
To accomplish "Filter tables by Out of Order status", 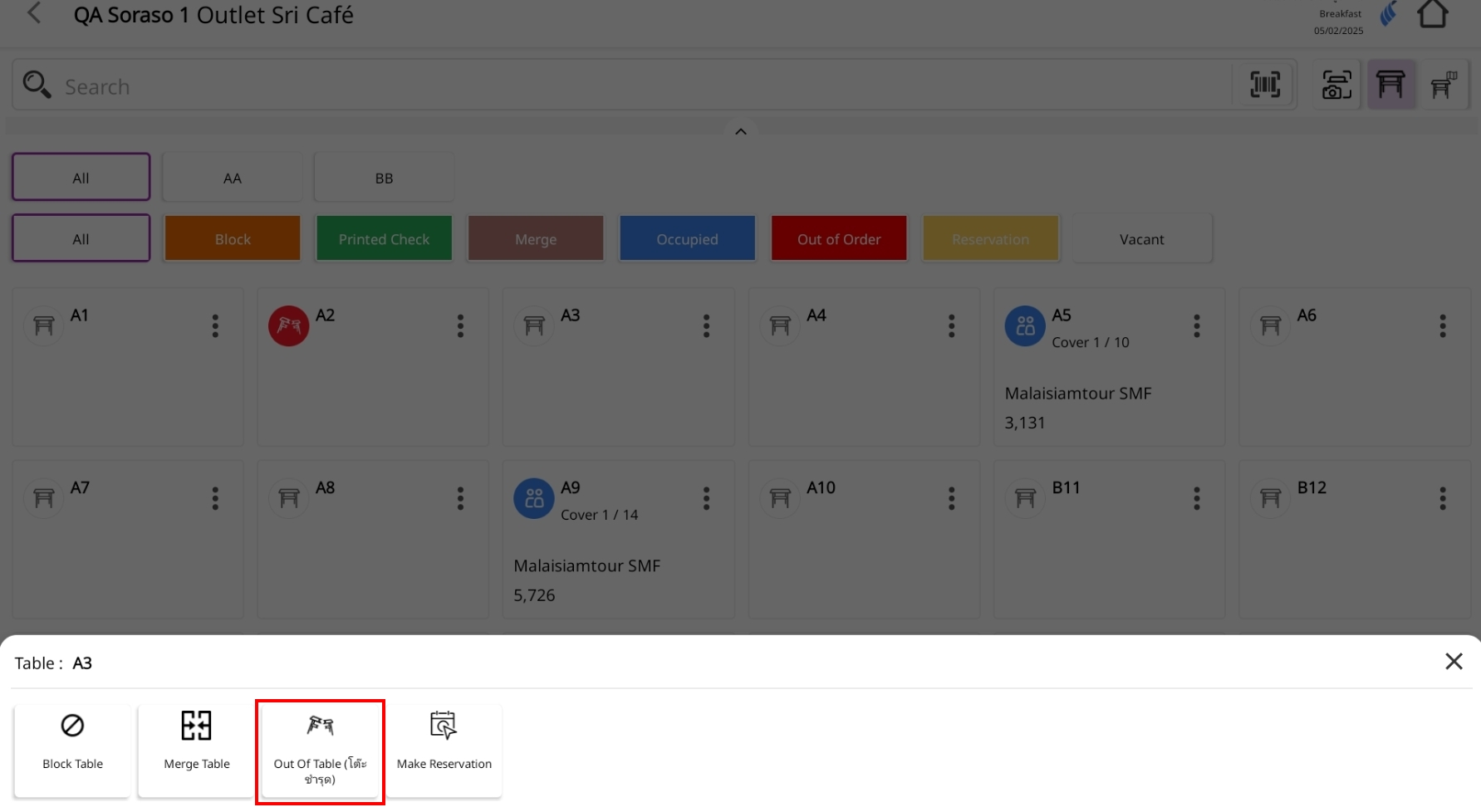I will (x=838, y=240).
